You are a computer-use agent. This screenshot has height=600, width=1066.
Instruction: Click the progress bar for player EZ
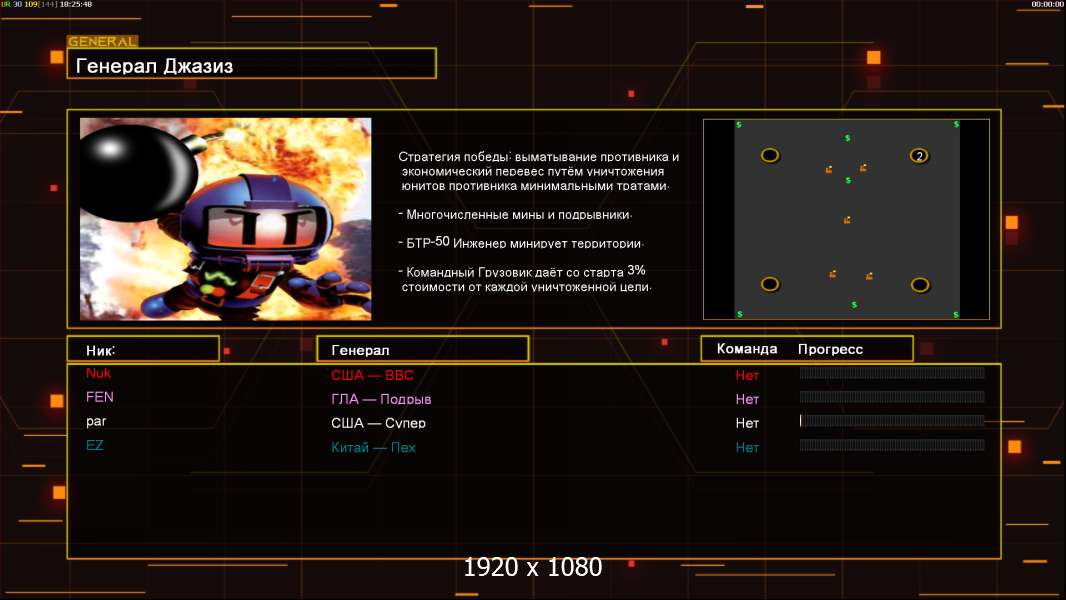tap(891, 445)
